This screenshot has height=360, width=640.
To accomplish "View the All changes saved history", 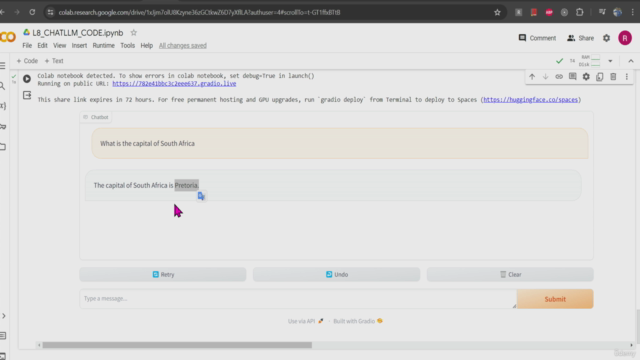I will 182,45.
